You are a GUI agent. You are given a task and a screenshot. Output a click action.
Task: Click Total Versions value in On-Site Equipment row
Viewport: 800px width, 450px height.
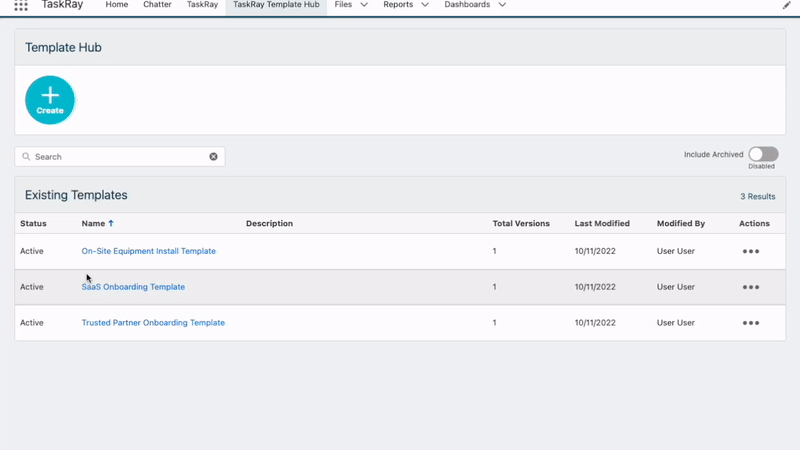click(494, 251)
